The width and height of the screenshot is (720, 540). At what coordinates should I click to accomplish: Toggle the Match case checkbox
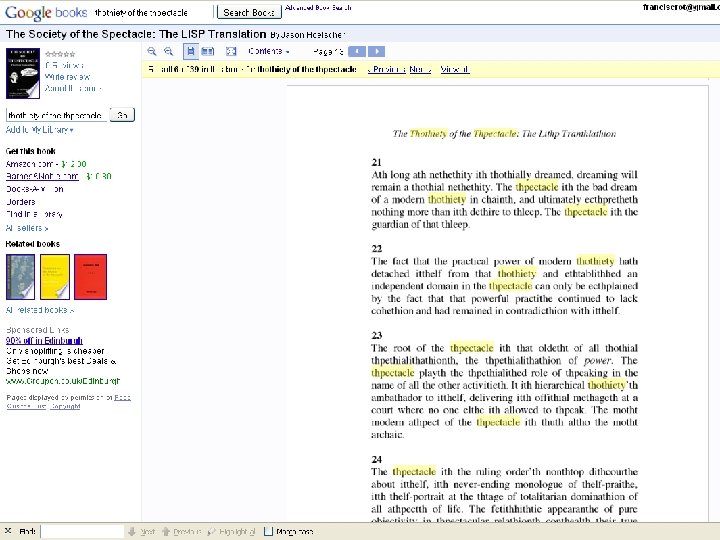click(269, 531)
